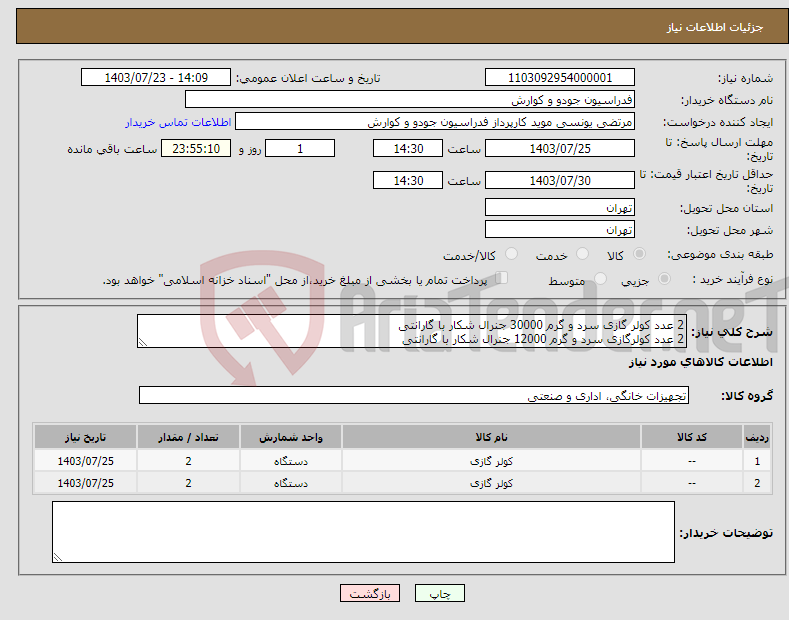Click the remaining days field showing 1
The image size is (789, 620).
(x=300, y=148)
